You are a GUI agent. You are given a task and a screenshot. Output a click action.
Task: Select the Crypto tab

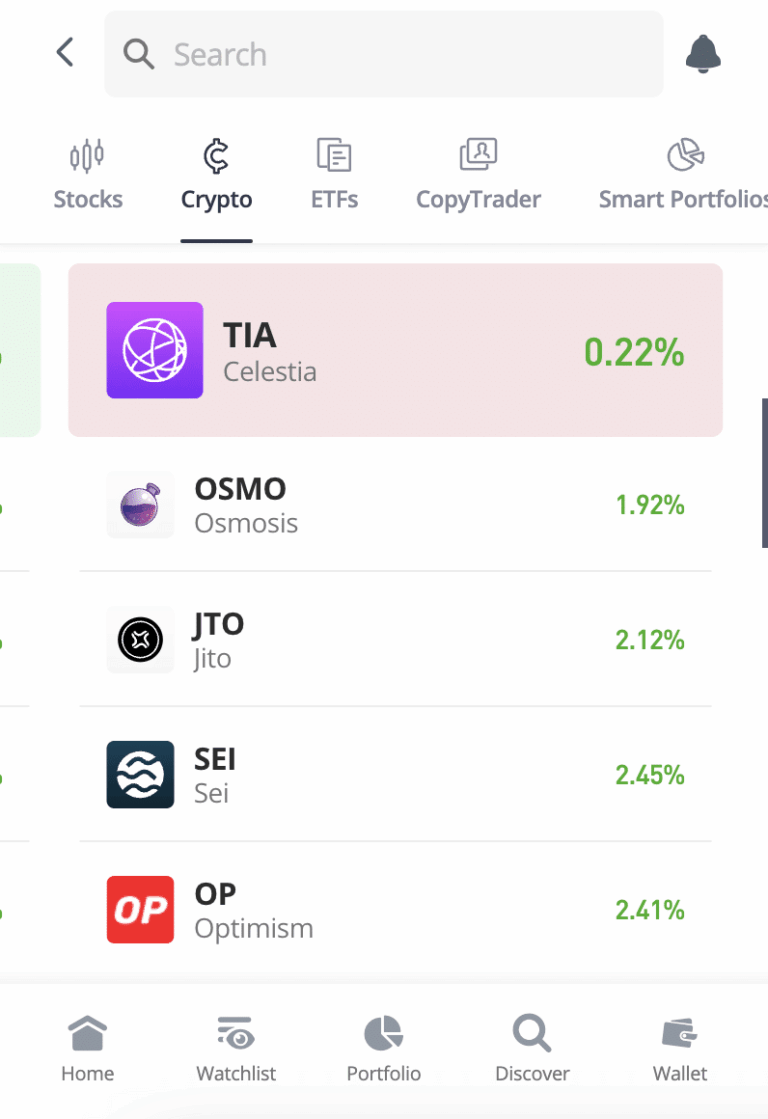(x=216, y=175)
